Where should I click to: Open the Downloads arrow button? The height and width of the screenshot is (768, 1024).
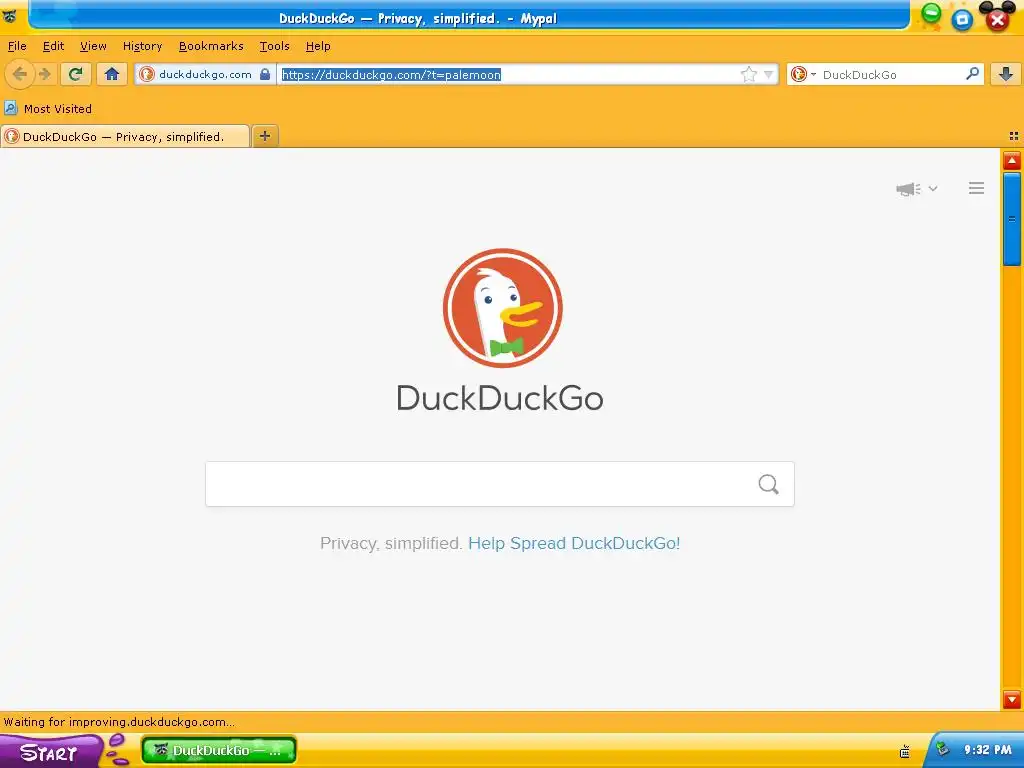click(x=1006, y=74)
